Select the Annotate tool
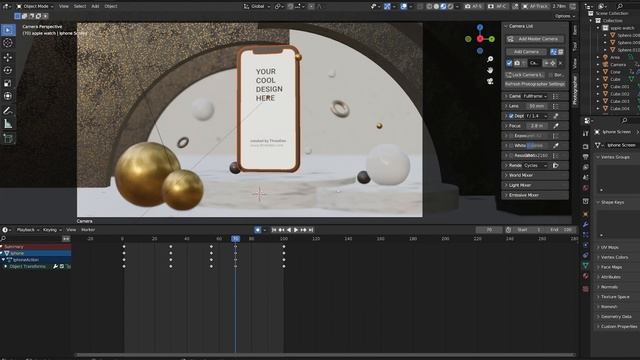640x360 pixels. click(x=8, y=111)
